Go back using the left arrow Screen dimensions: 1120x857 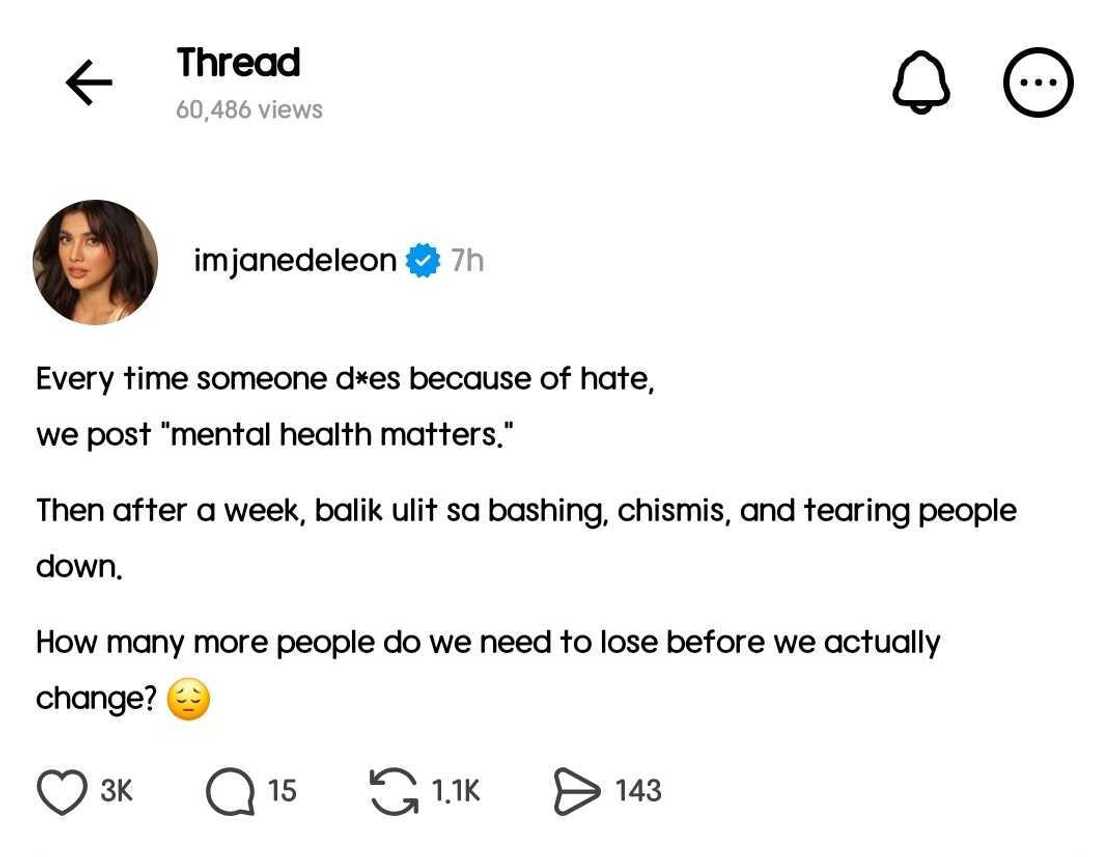click(x=89, y=83)
